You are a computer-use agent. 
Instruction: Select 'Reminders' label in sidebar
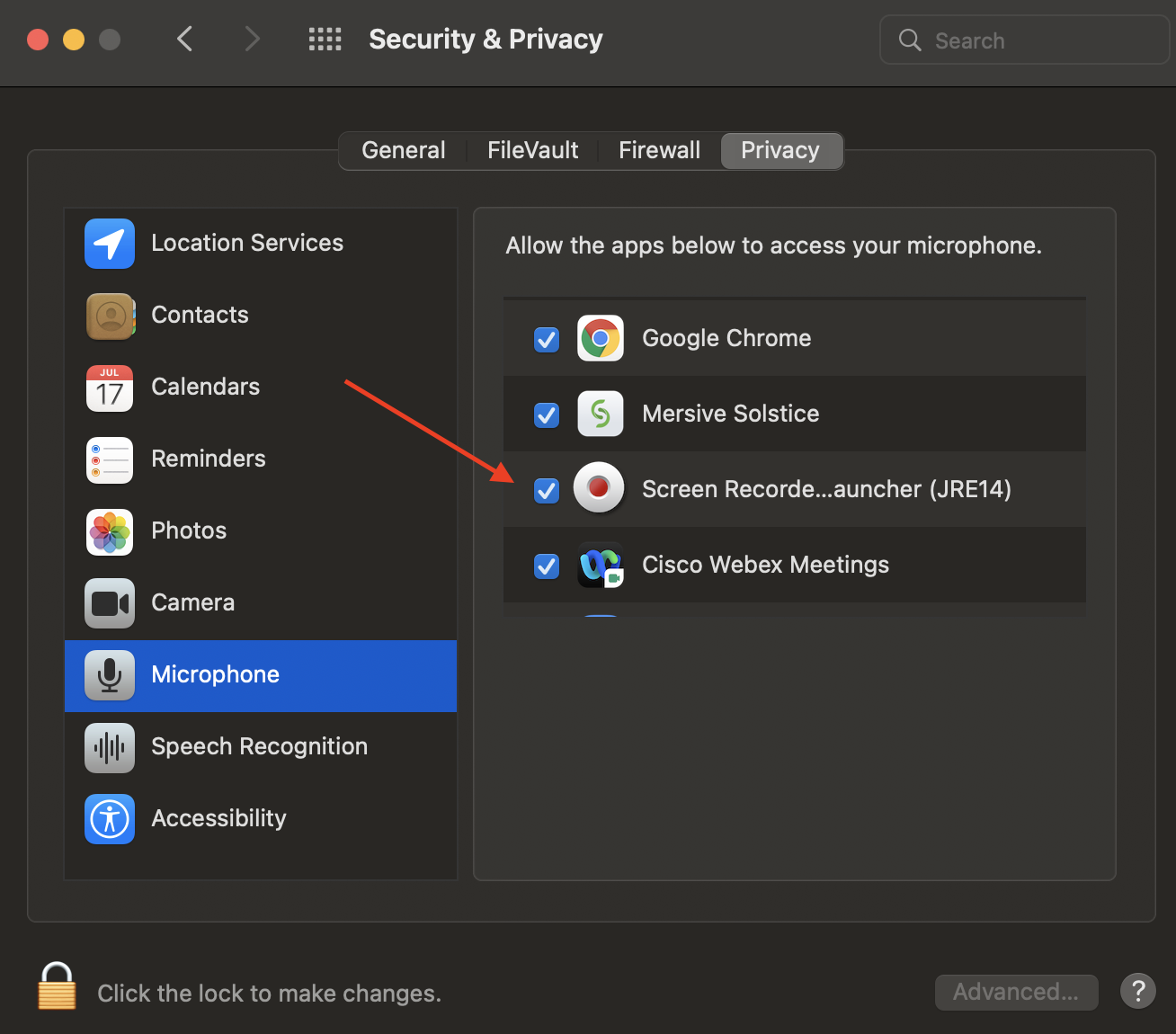(209, 459)
